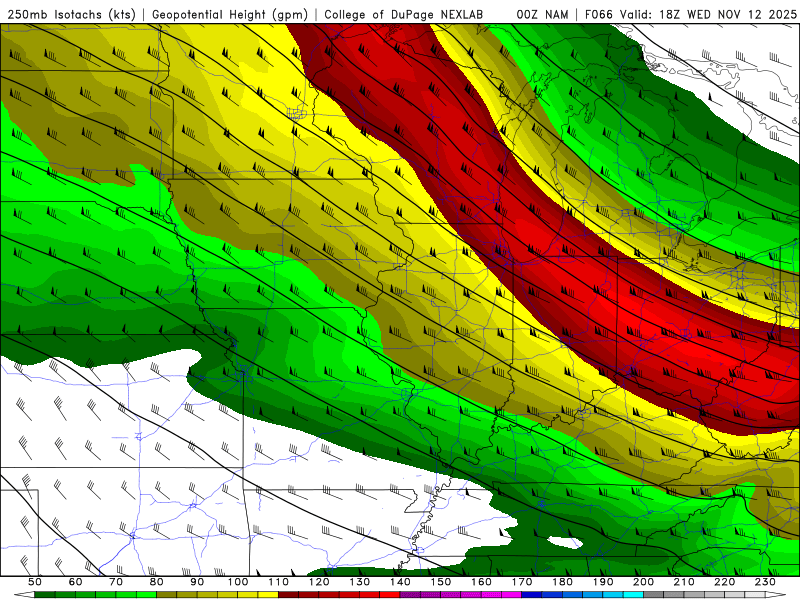800x600 pixels.
Task: Click the 180 value on the color scale
Action: [562, 582]
